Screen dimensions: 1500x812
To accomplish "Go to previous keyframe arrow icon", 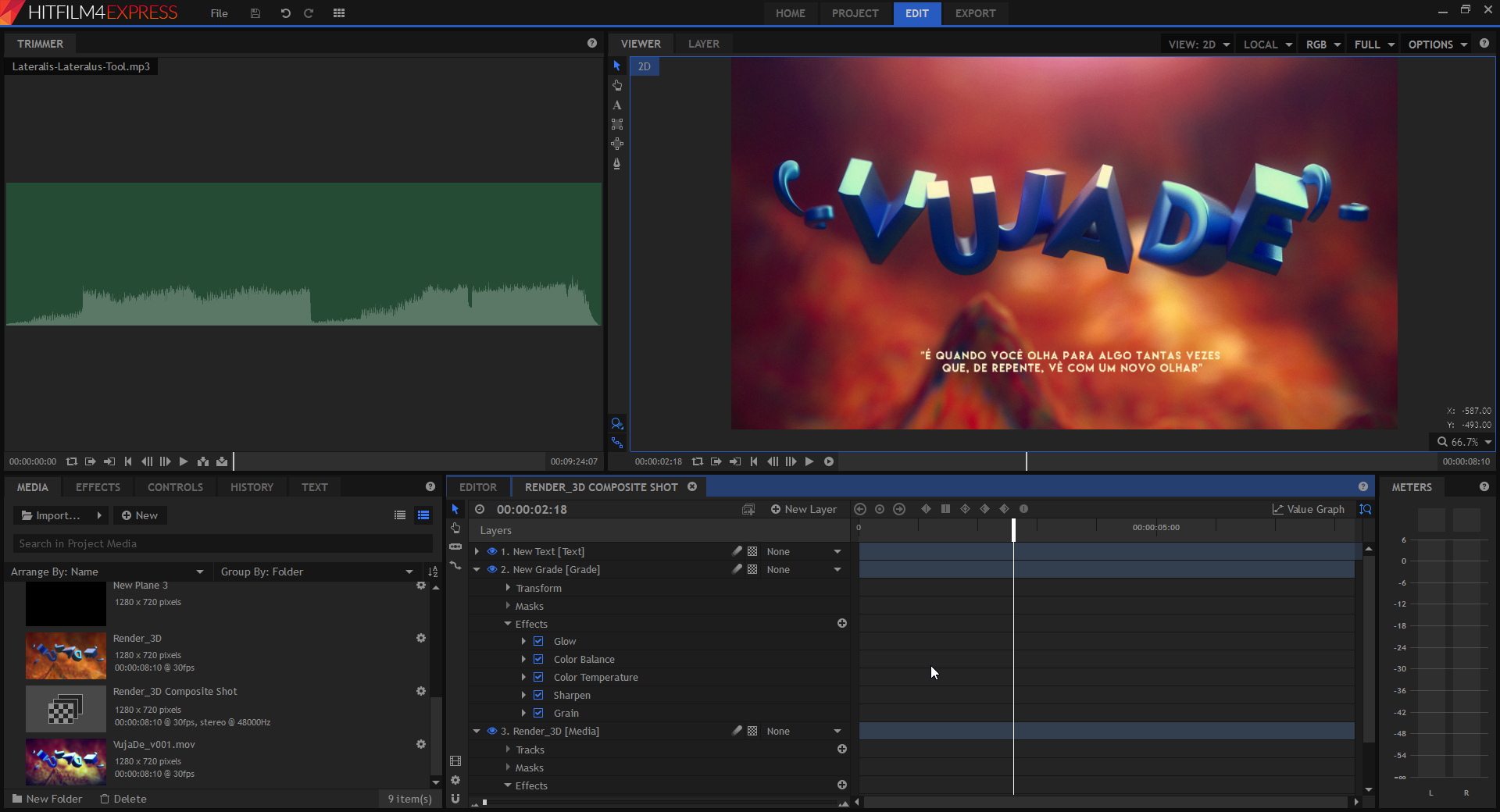I will click(x=860, y=509).
